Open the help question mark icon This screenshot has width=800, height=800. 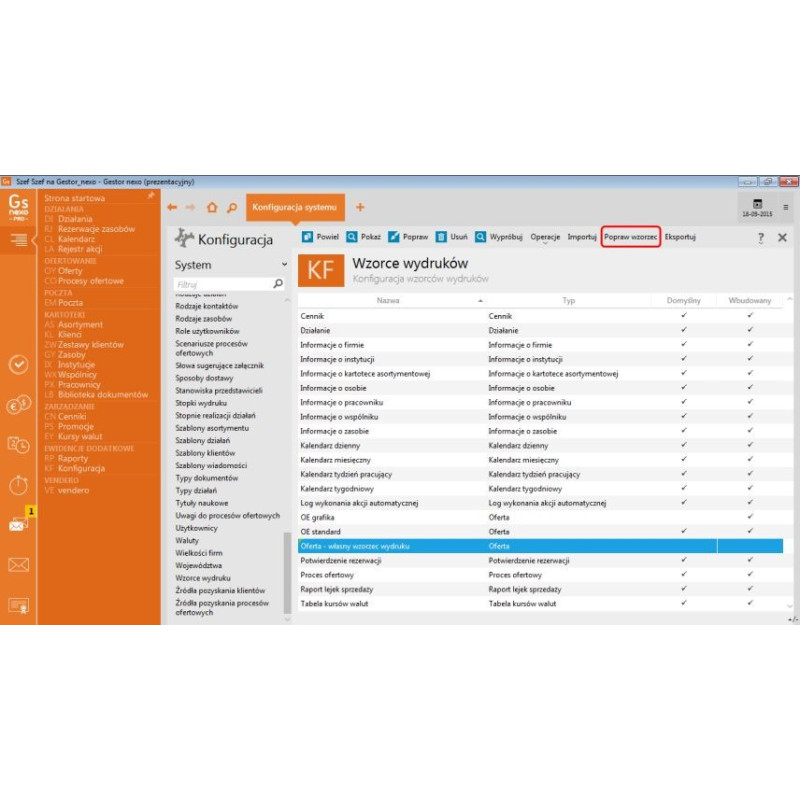(x=760, y=238)
